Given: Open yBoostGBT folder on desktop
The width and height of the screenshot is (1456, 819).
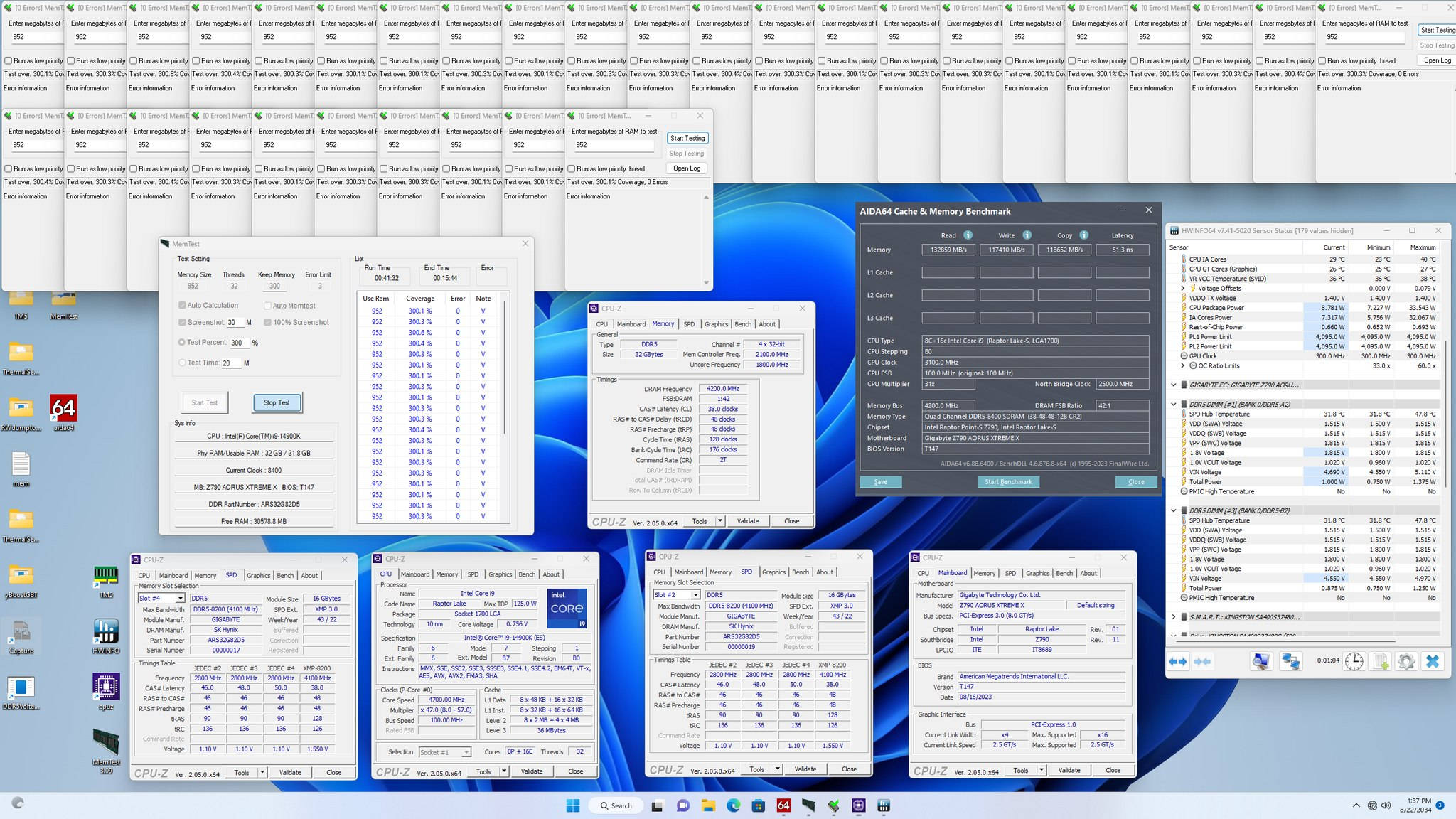Looking at the screenshot, I should pos(21,582).
